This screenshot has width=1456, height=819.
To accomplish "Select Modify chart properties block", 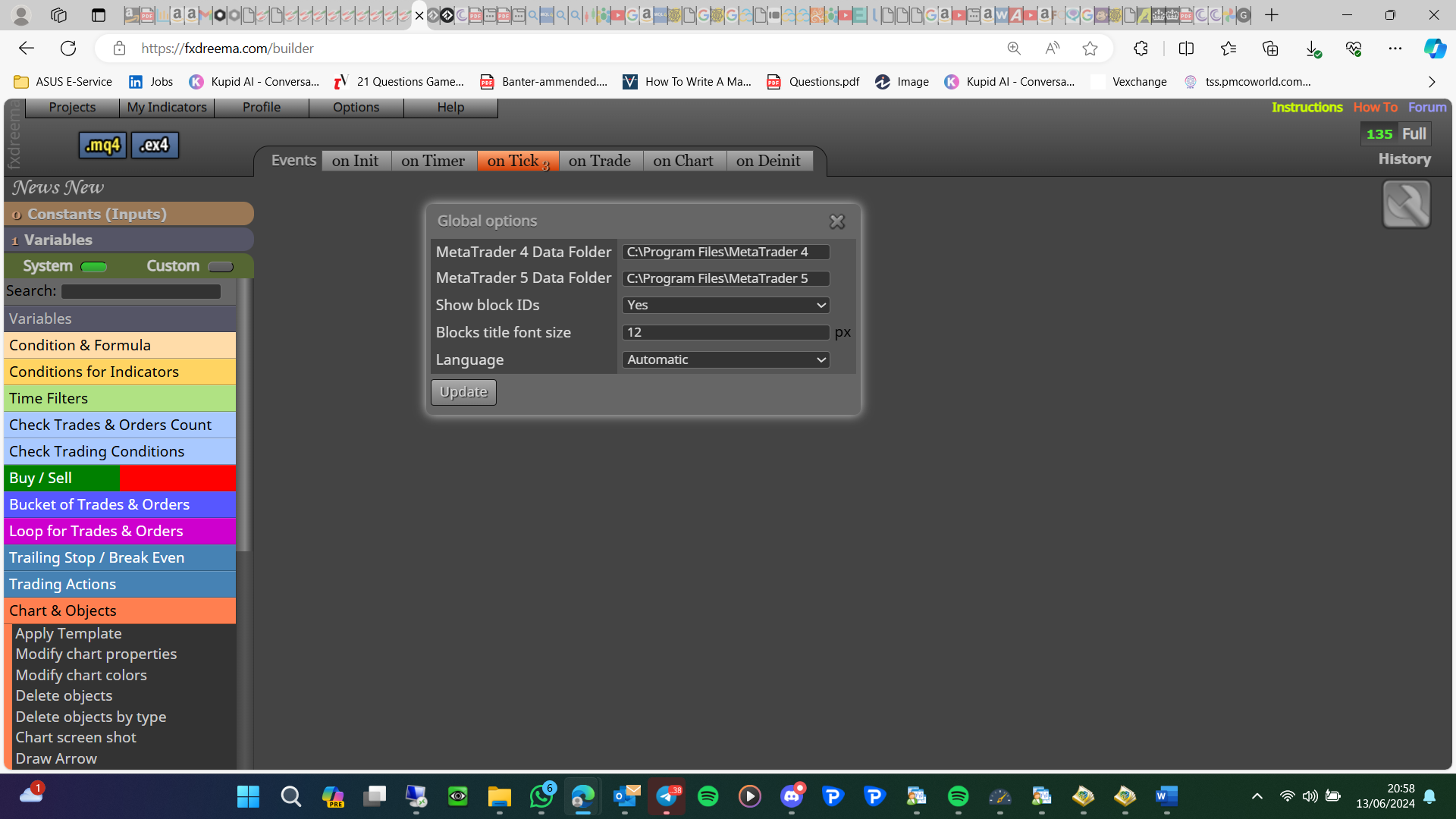I will [x=96, y=654].
